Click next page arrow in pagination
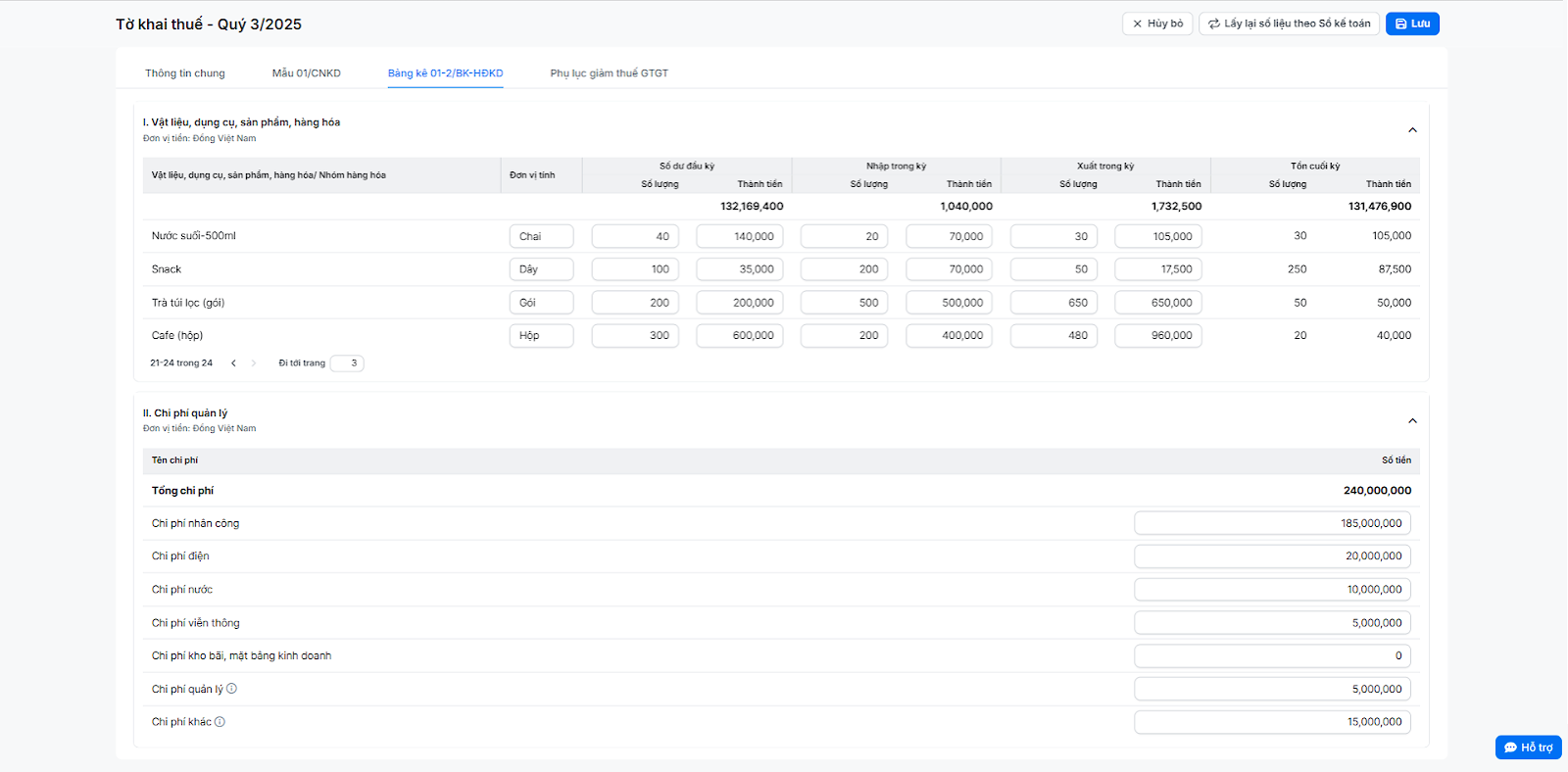Viewport: 1568px width, 772px height. pyautogui.click(x=254, y=363)
